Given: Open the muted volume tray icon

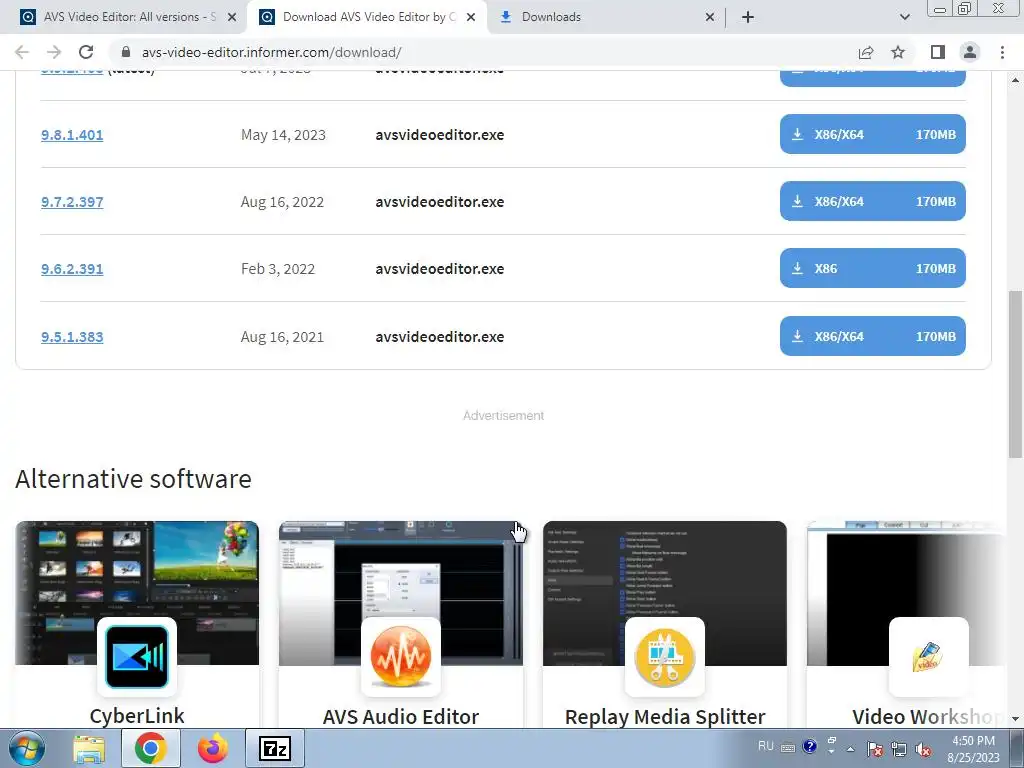Looking at the screenshot, I should click(x=923, y=749).
